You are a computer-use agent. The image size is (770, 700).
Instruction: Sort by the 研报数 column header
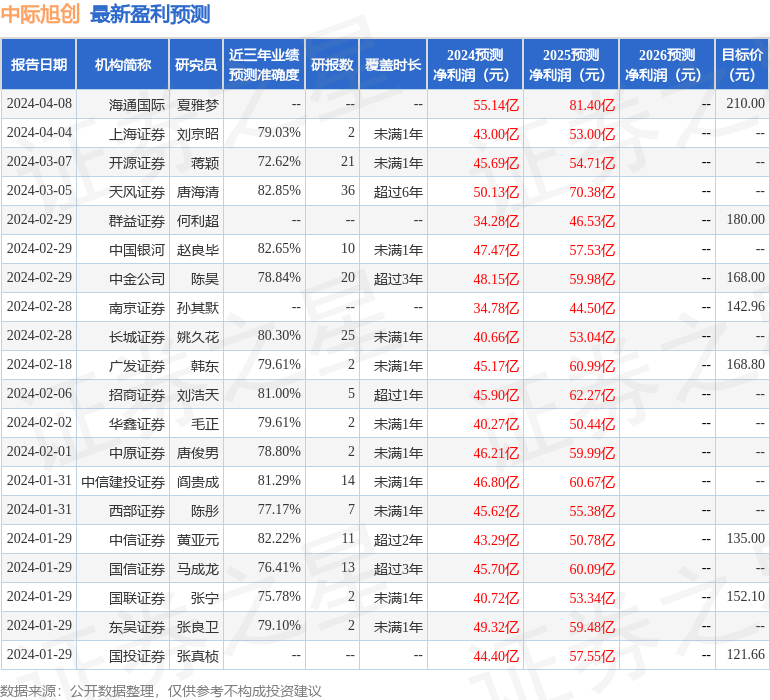332,65
